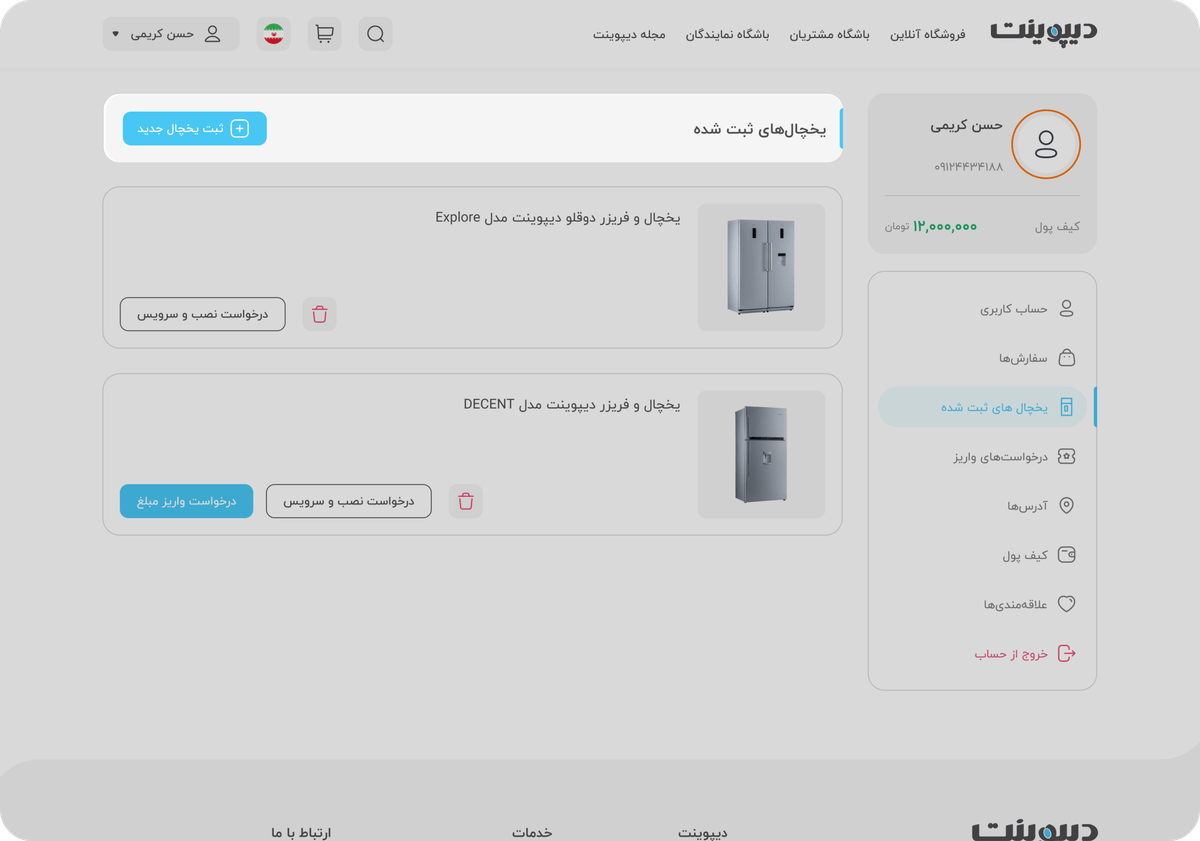Click the phone number ۰۹۱۲۴۴۳۴۱۸۸

click(x=968, y=167)
